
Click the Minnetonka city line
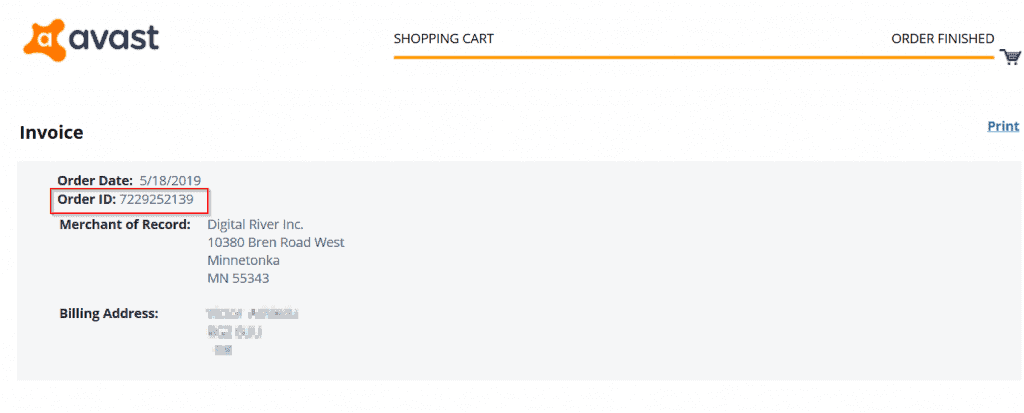click(244, 260)
